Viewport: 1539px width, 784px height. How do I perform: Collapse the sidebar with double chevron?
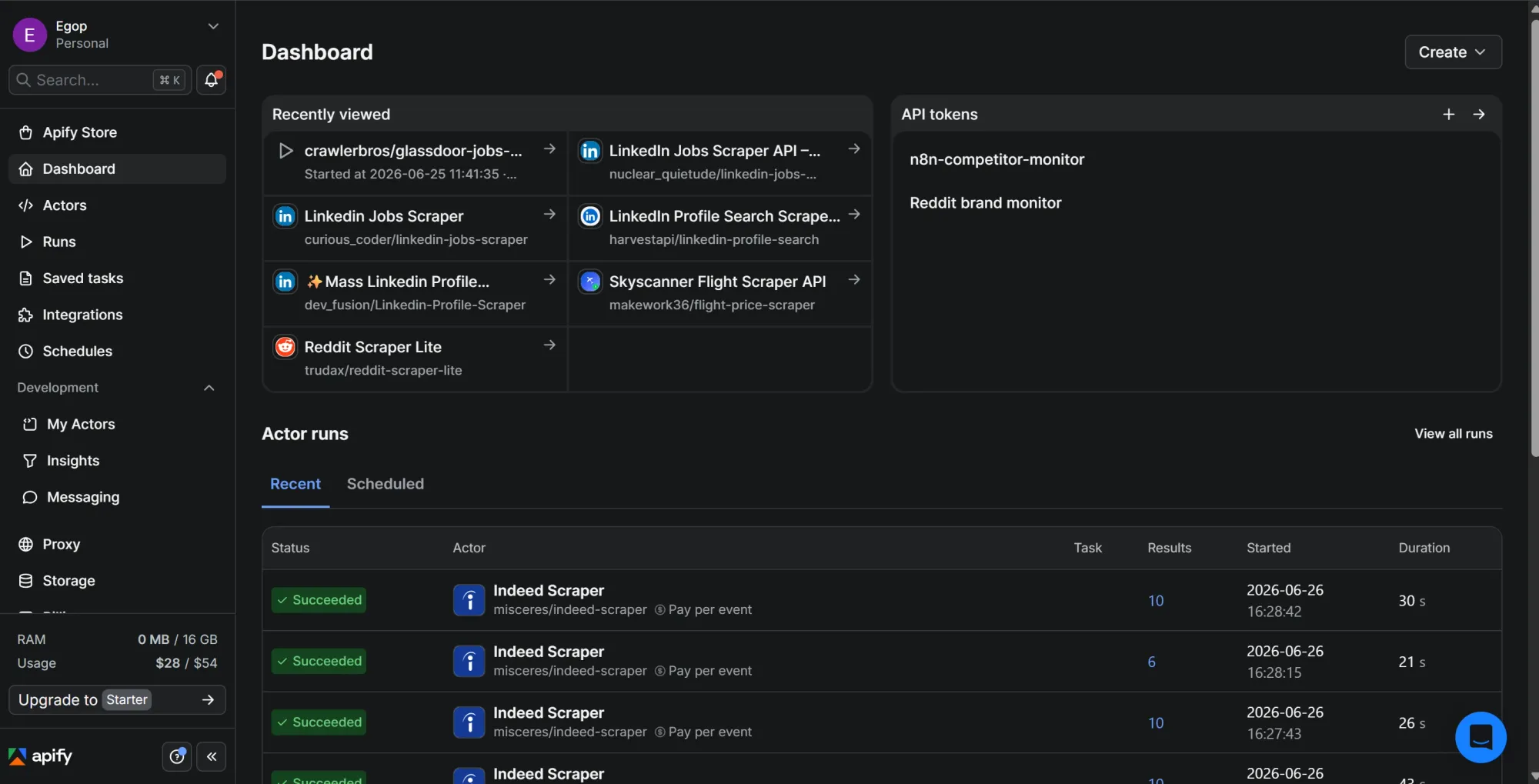click(x=211, y=756)
